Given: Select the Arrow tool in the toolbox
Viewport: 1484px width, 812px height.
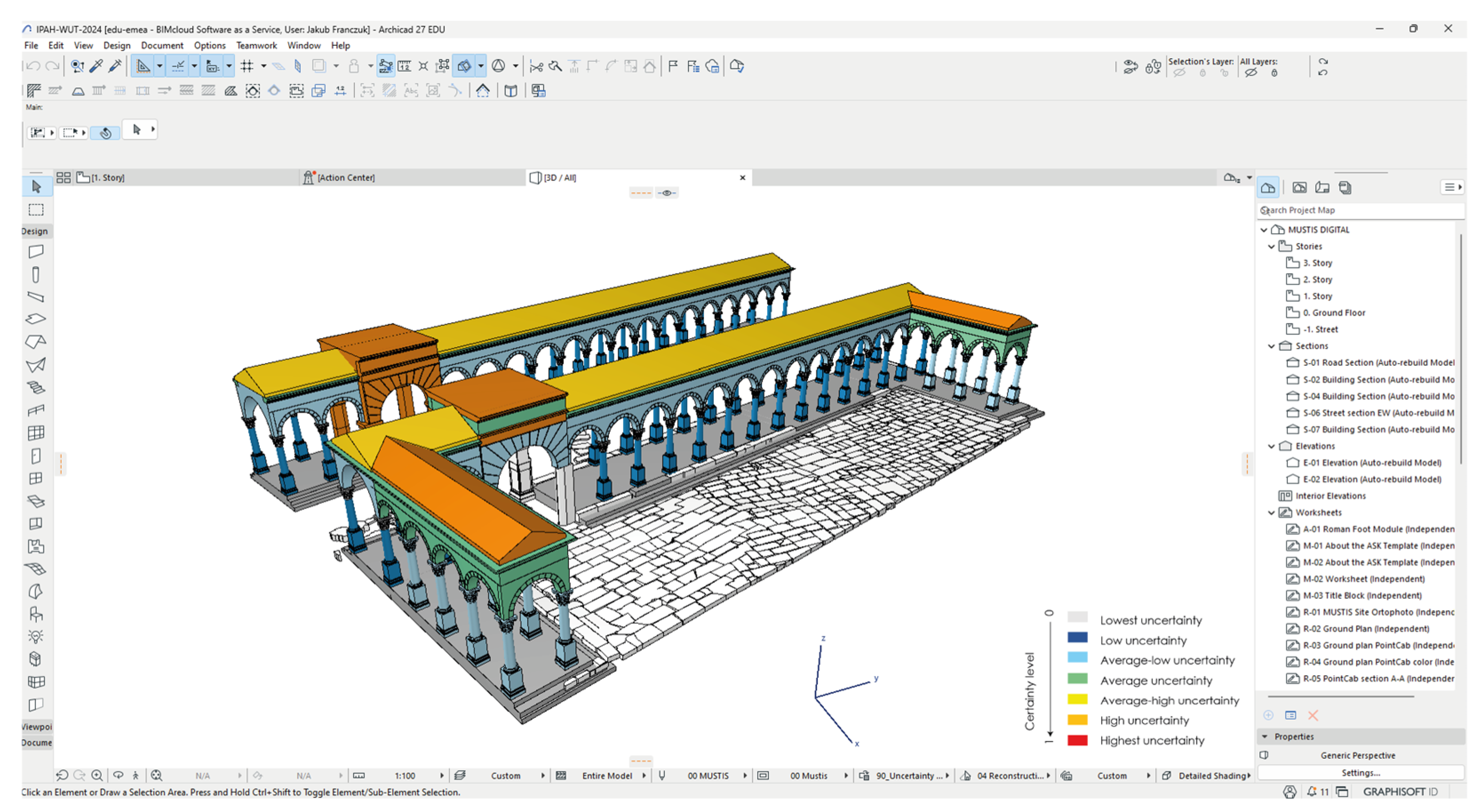Looking at the screenshot, I should pos(36,186).
